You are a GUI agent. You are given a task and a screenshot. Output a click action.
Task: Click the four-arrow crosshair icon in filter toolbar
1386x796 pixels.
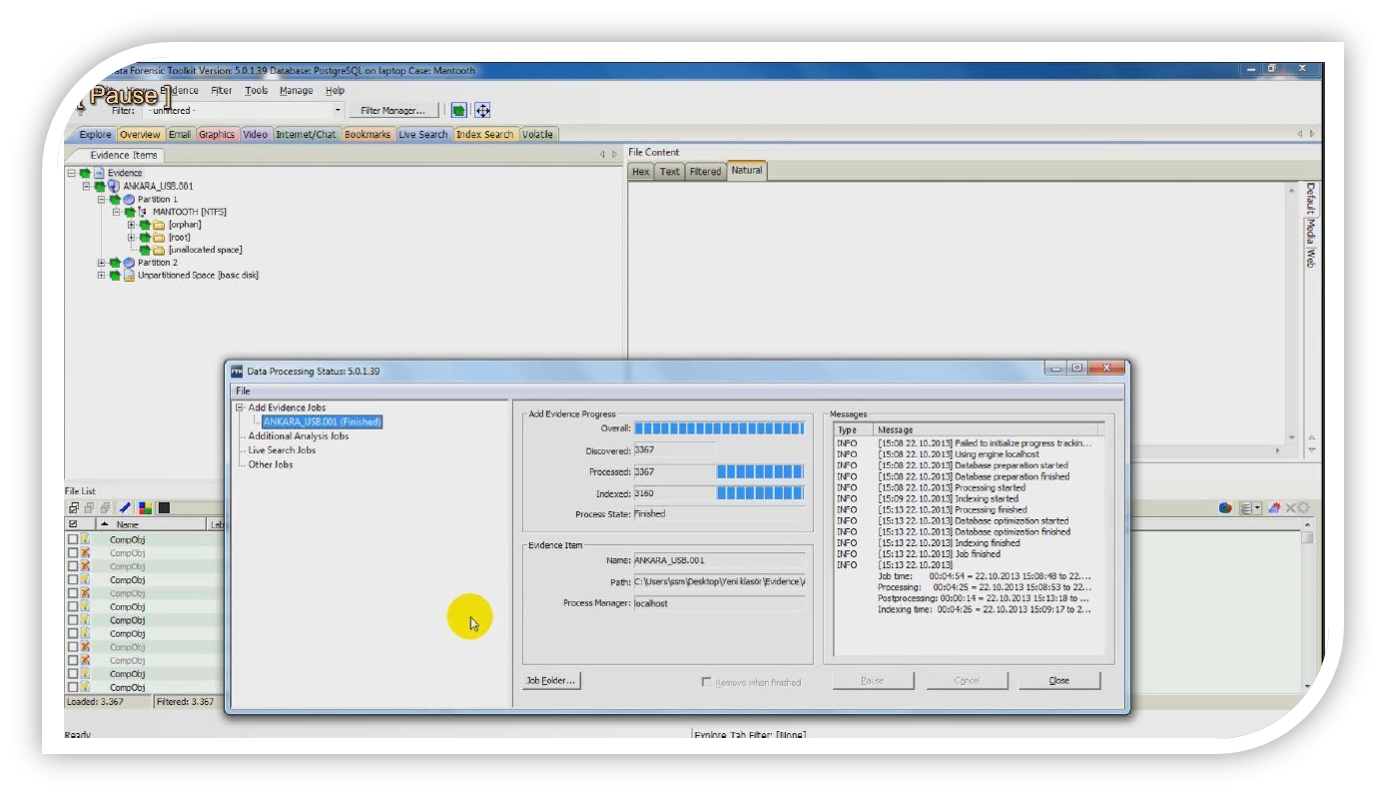482,111
